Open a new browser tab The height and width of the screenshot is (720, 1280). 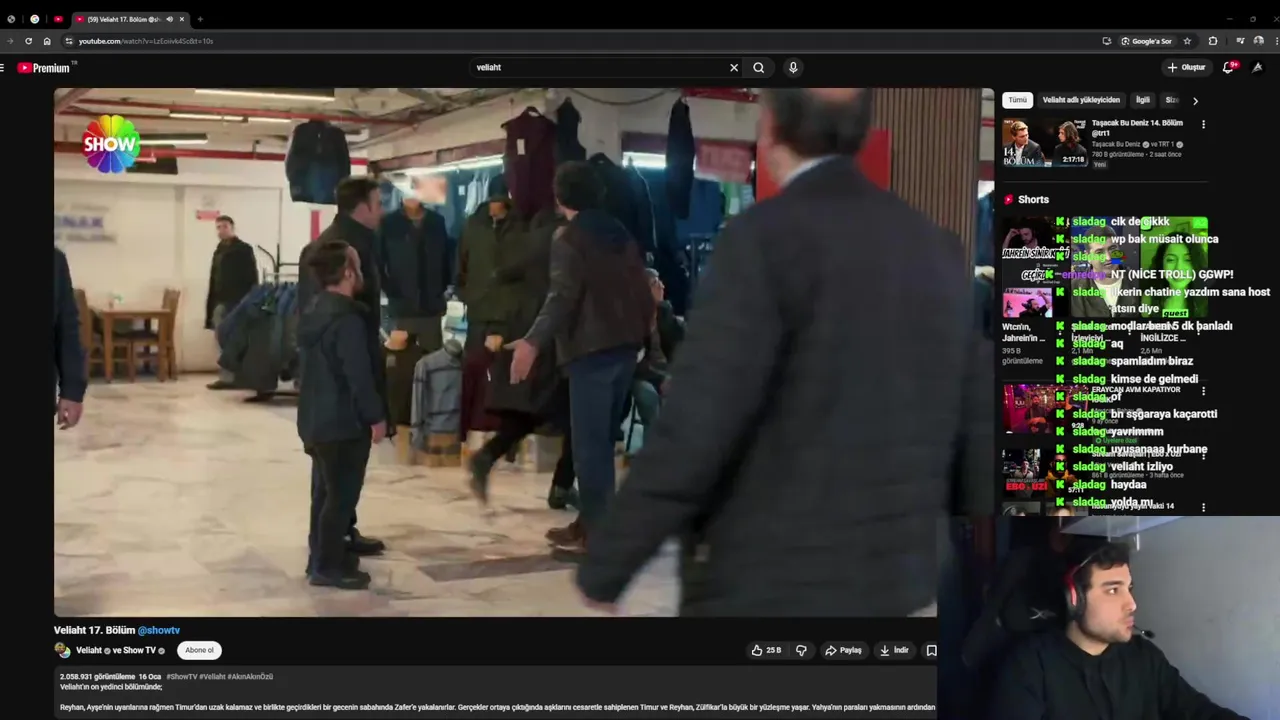(x=200, y=19)
